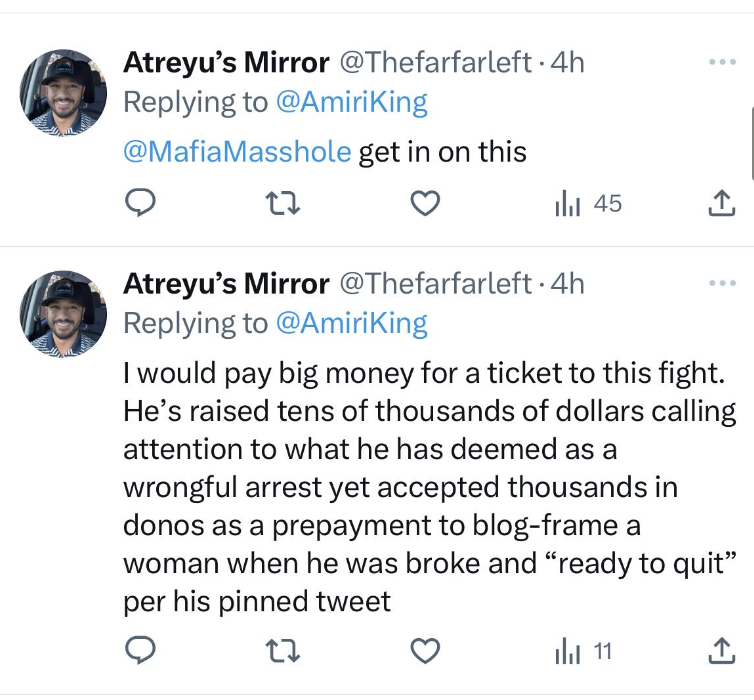
Task: Like the "big money" fight tweet
Action: tap(426, 652)
